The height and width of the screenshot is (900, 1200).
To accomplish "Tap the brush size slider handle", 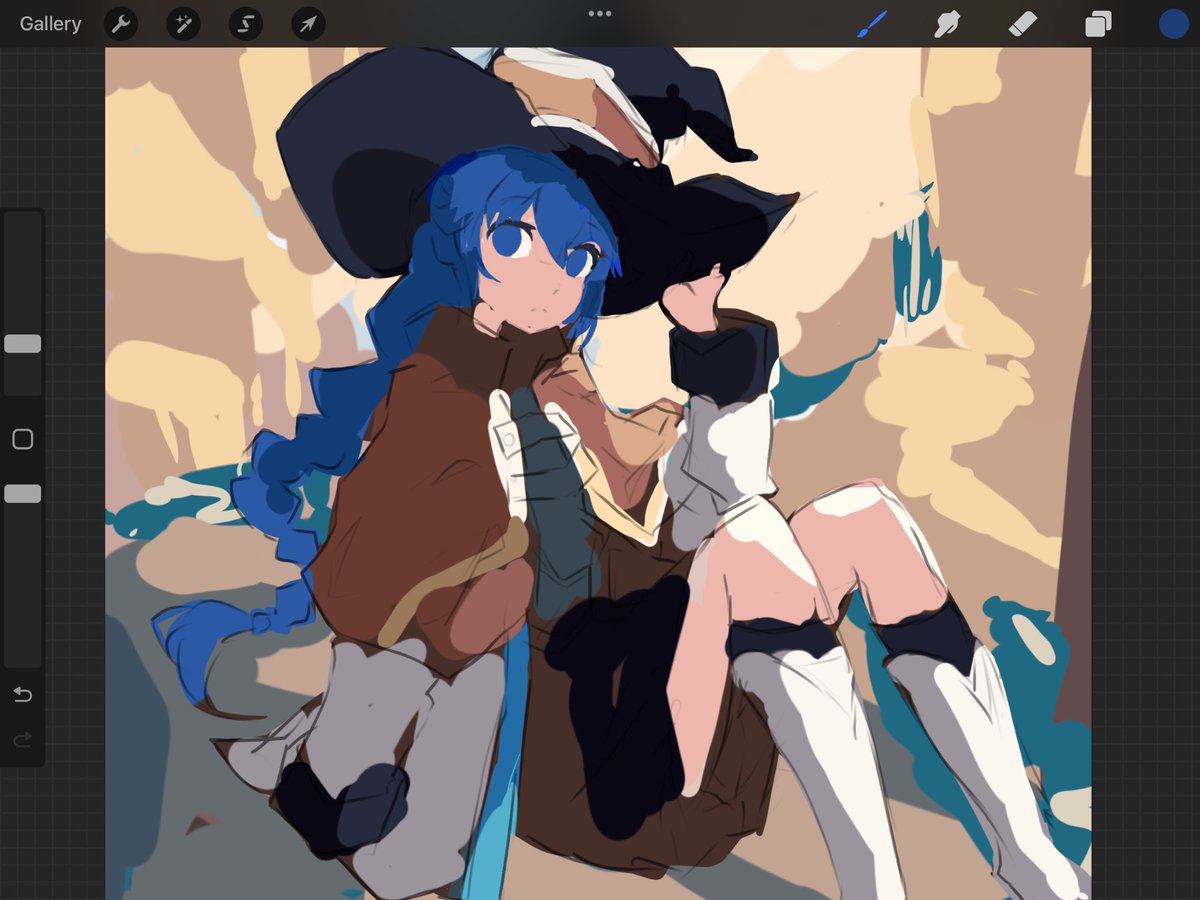I will 22,343.
